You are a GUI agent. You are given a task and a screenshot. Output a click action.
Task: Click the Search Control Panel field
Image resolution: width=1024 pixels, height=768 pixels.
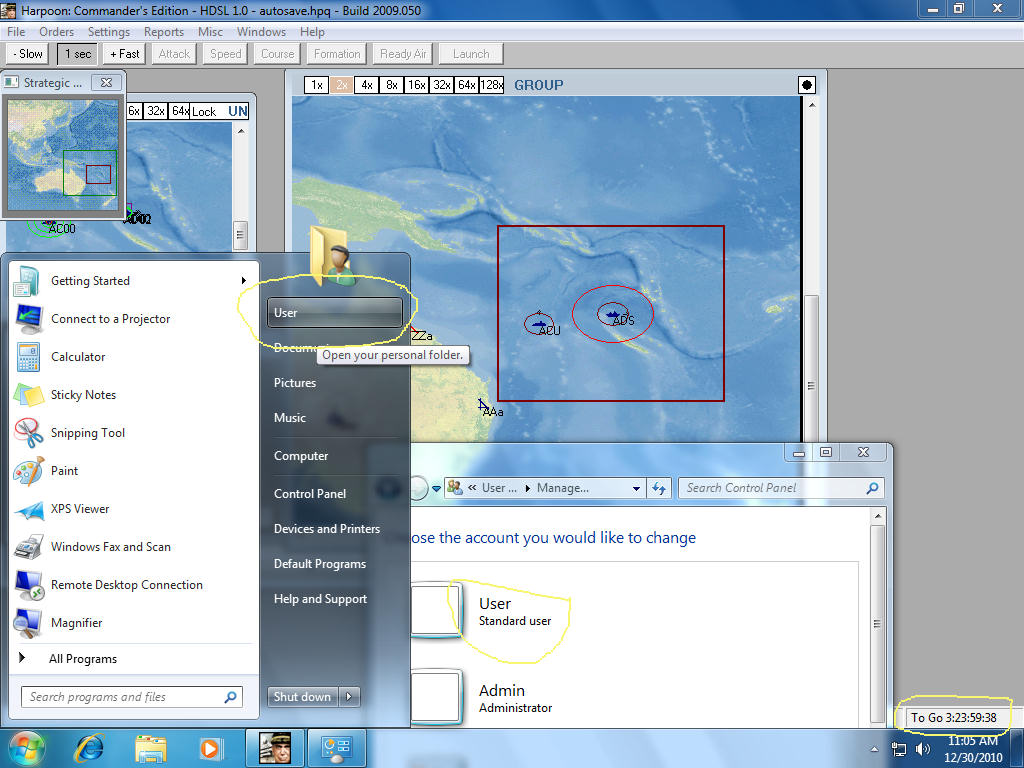click(x=781, y=488)
